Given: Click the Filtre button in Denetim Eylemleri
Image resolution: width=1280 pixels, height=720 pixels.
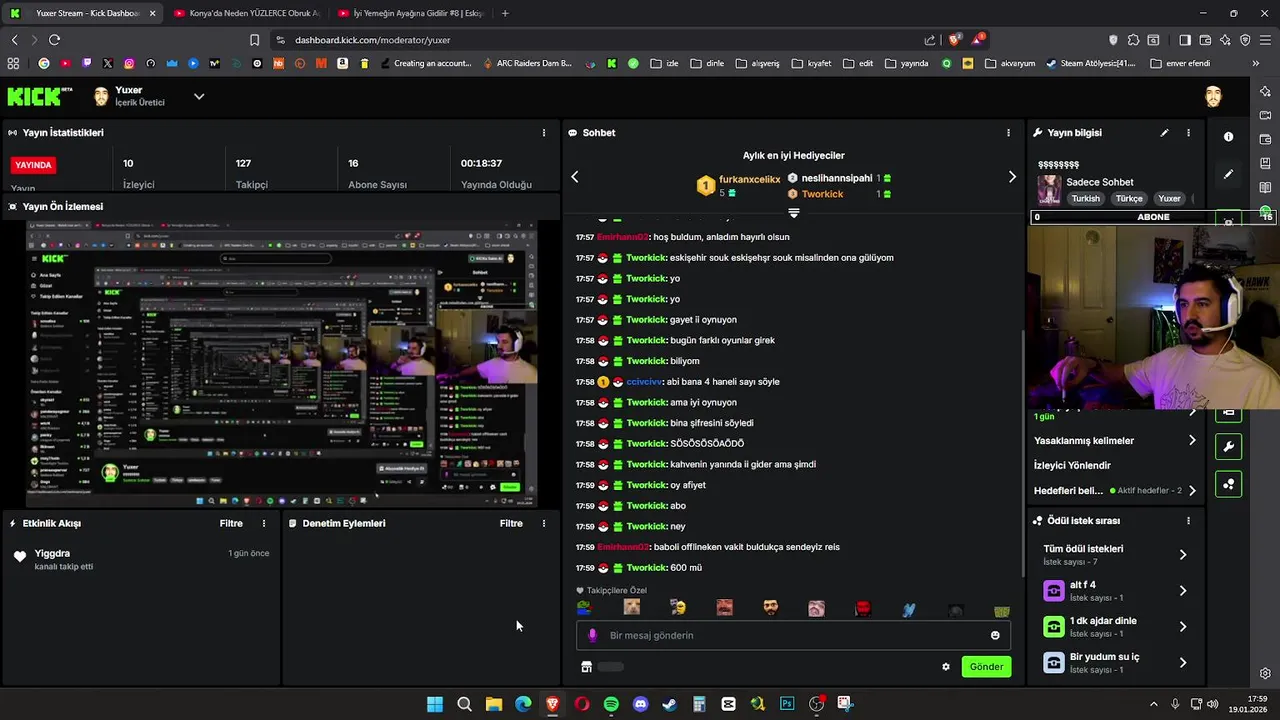Looking at the screenshot, I should coord(511,523).
